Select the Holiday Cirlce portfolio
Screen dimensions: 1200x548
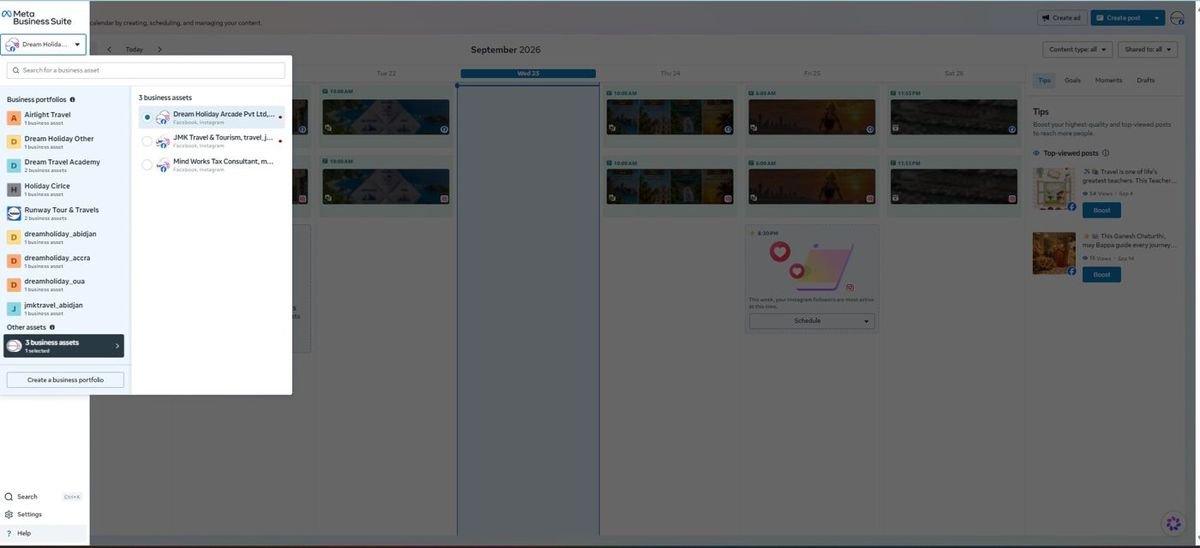tap(66, 189)
